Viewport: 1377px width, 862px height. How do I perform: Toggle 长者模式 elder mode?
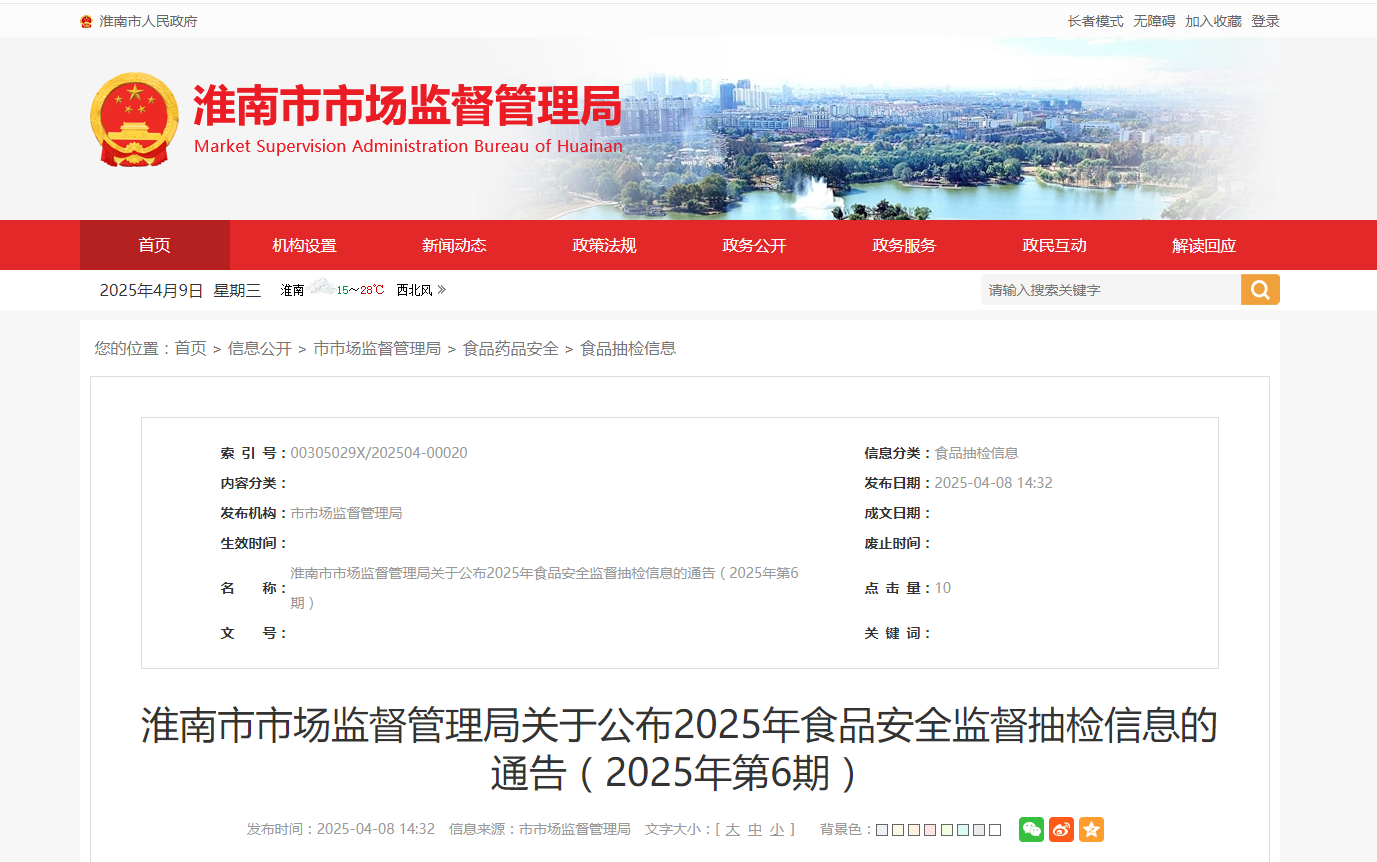coord(1095,21)
